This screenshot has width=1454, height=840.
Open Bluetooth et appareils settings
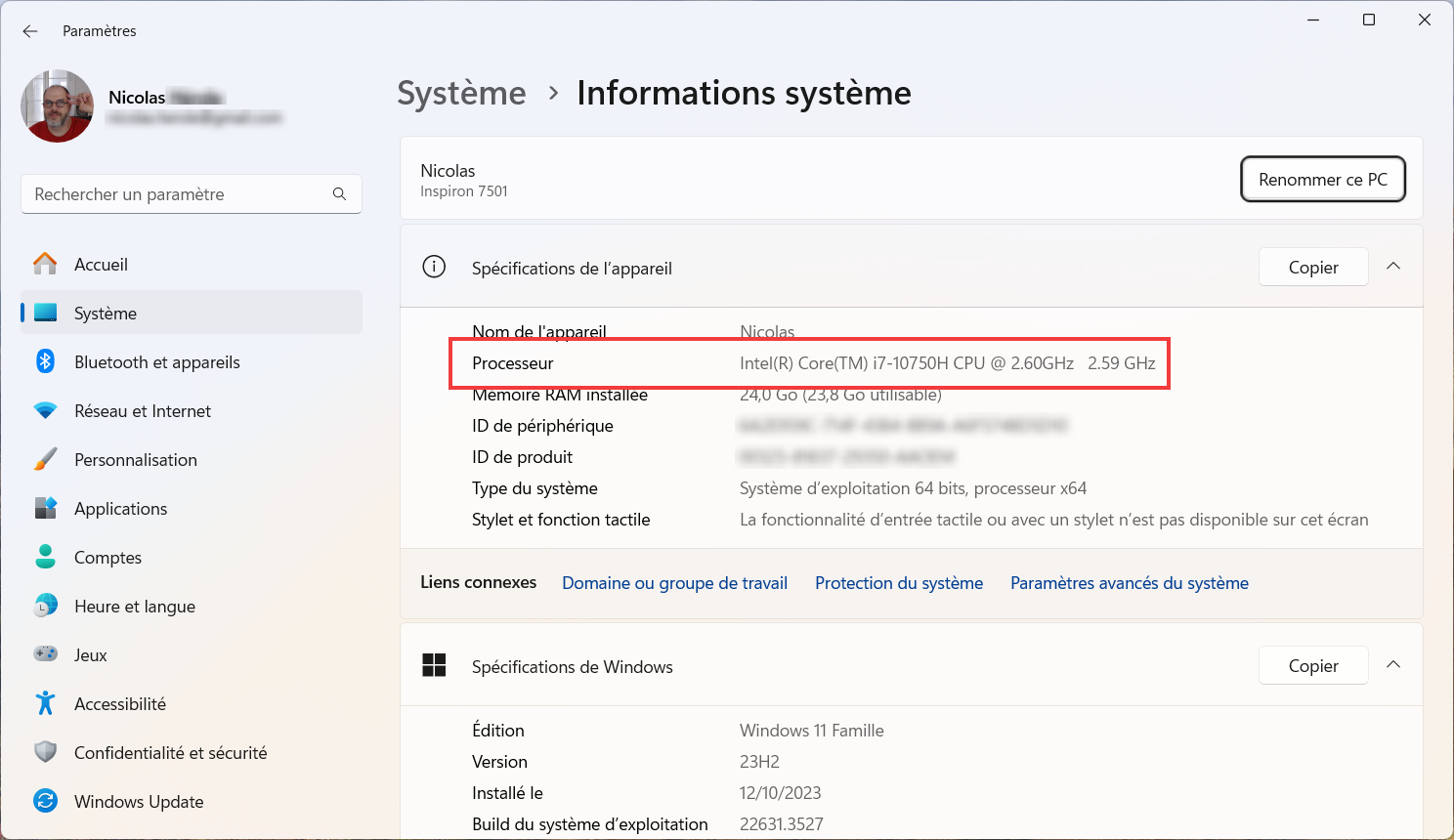(x=192, y=362)
